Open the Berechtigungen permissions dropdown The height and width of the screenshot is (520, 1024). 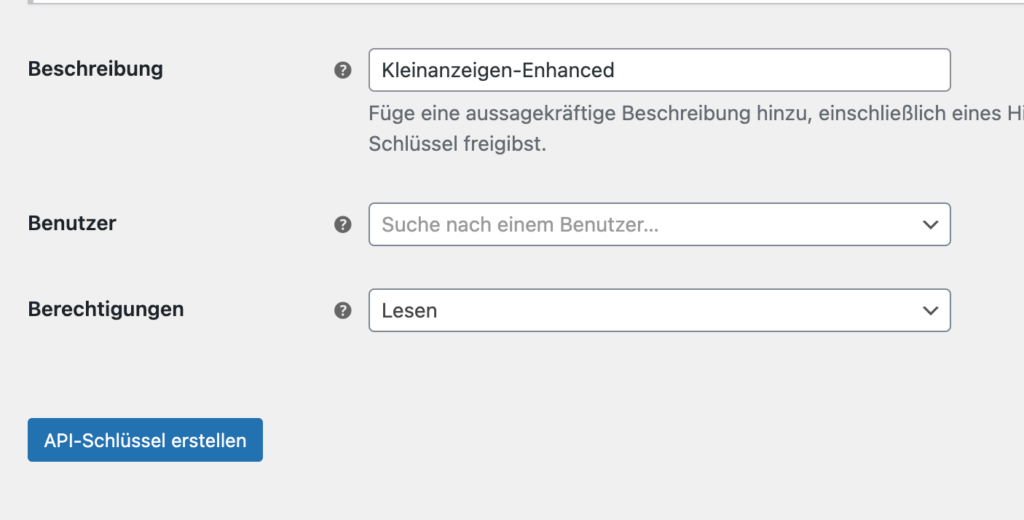(x=660, y=310)
